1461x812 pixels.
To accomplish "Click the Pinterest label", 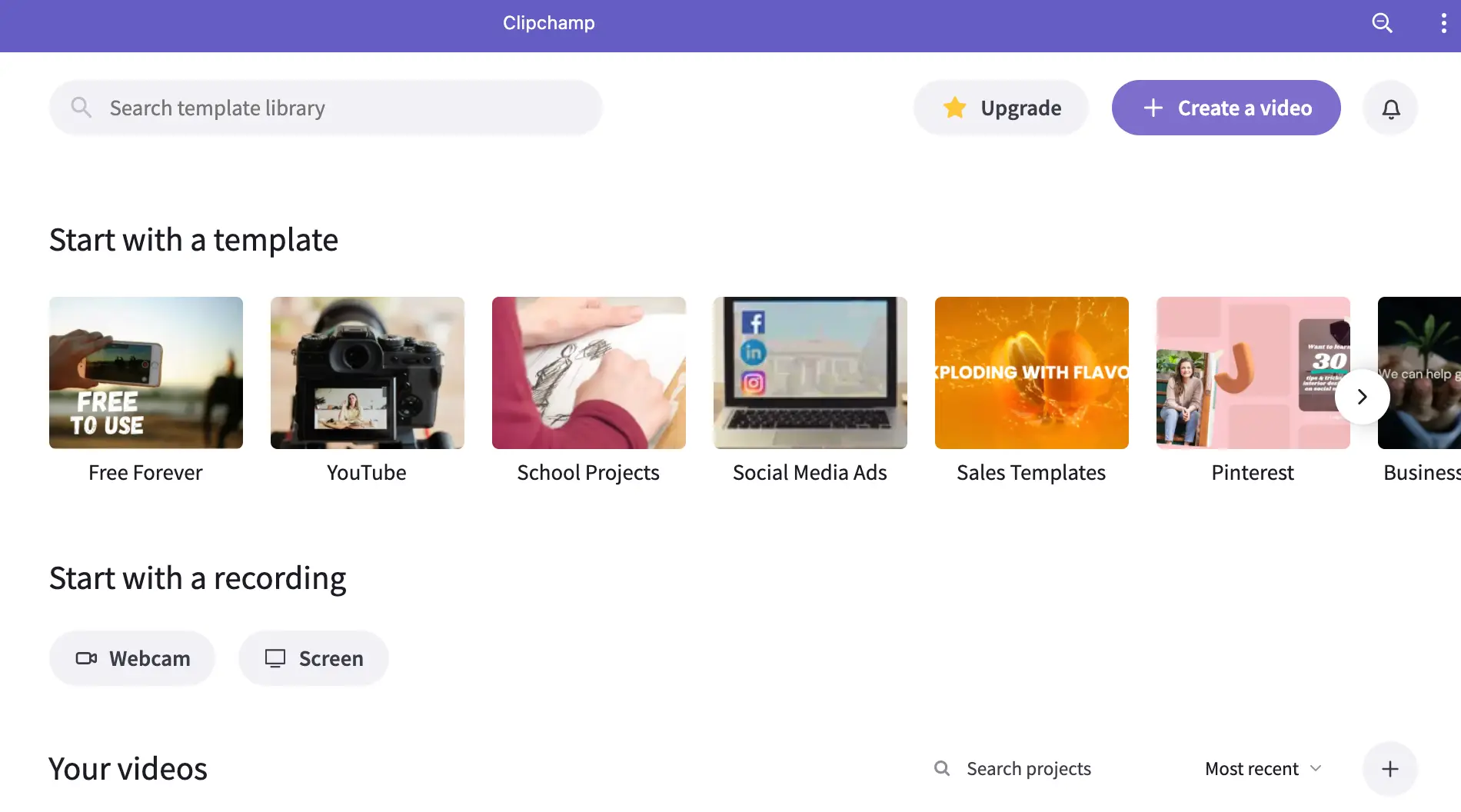I will click(x=1253, y=472).
